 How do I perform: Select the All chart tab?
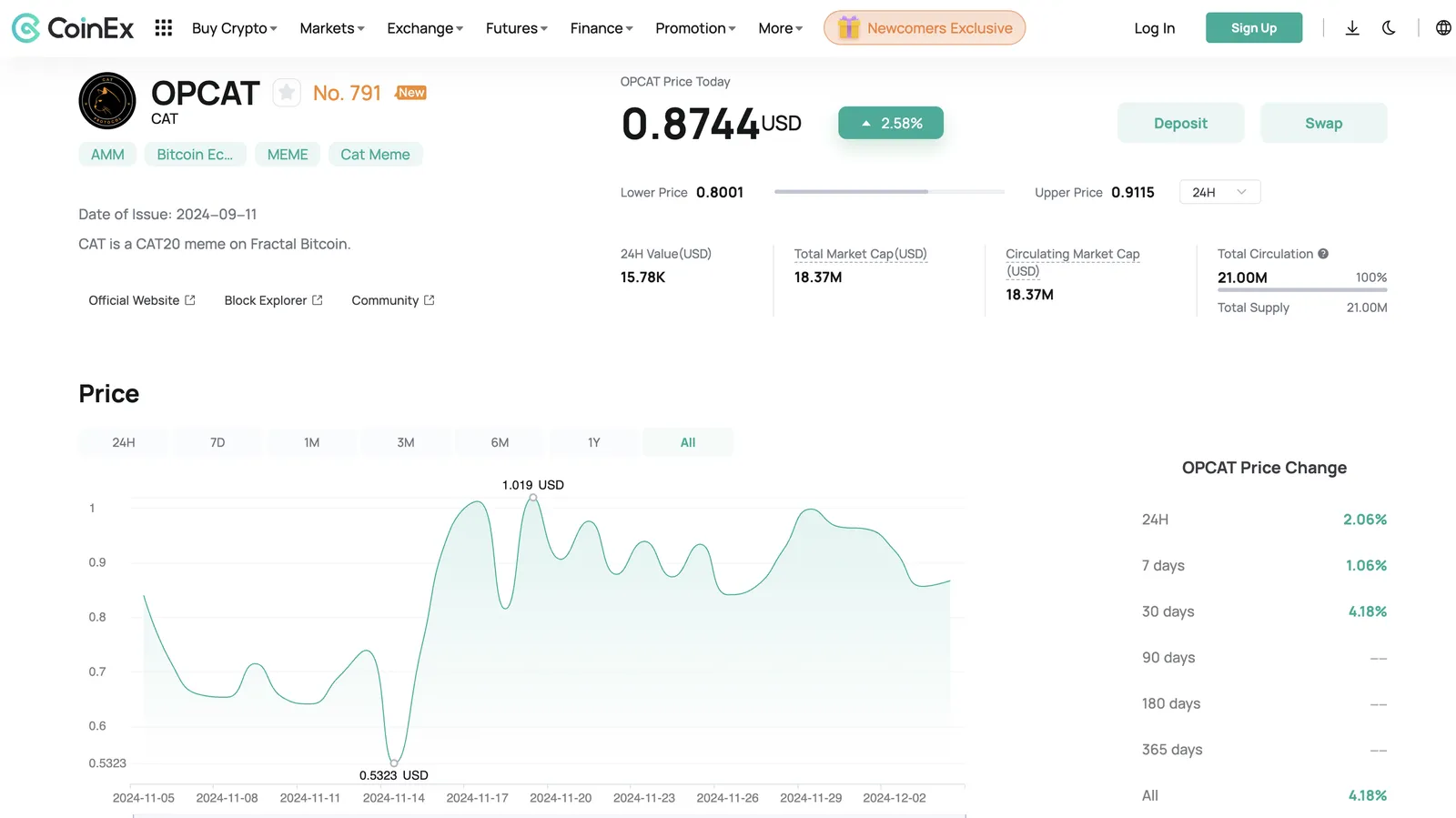[x=688, y=442]
